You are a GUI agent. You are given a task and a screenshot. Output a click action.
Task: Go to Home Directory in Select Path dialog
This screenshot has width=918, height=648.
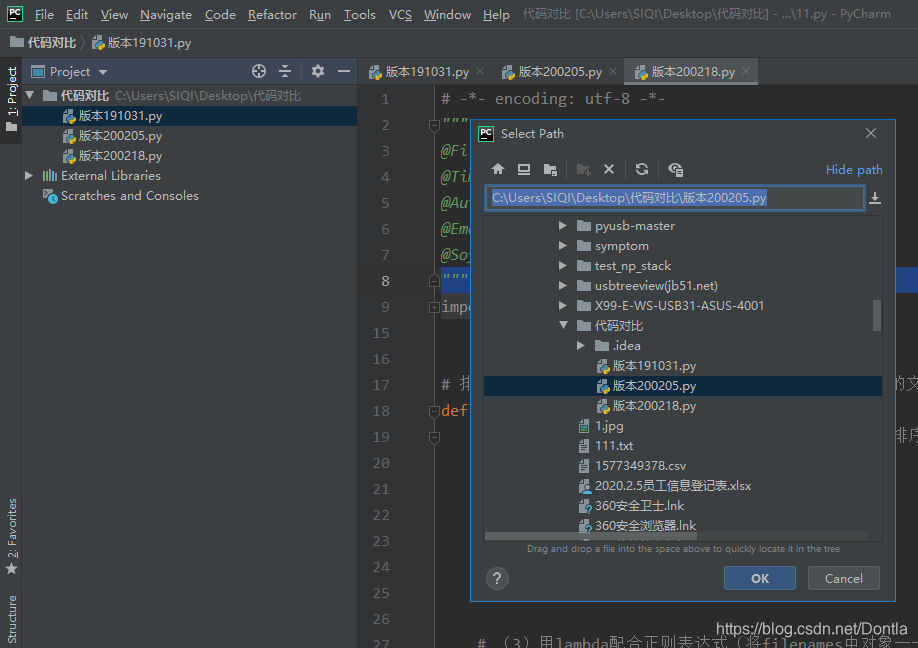pos(498,169)
